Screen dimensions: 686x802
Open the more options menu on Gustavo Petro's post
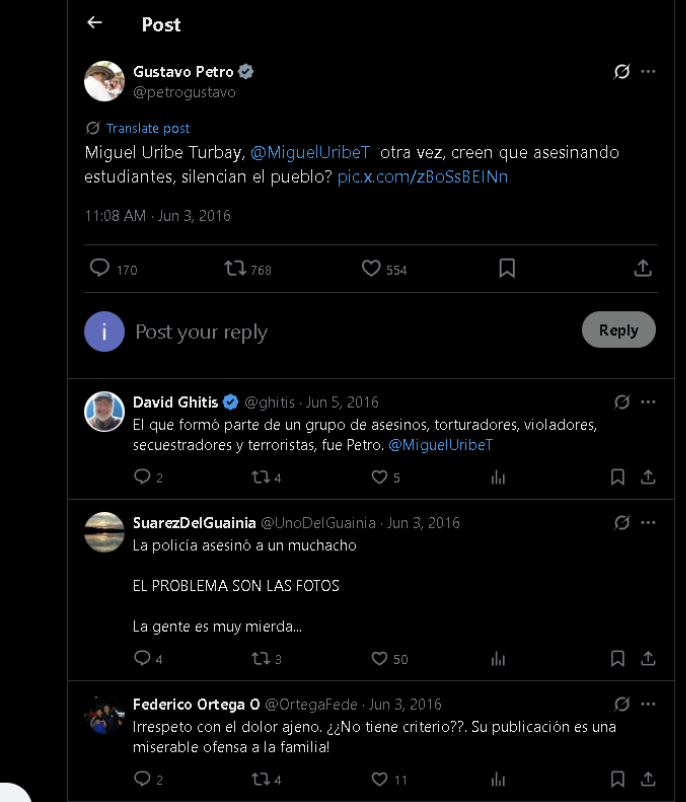[648, 72]
